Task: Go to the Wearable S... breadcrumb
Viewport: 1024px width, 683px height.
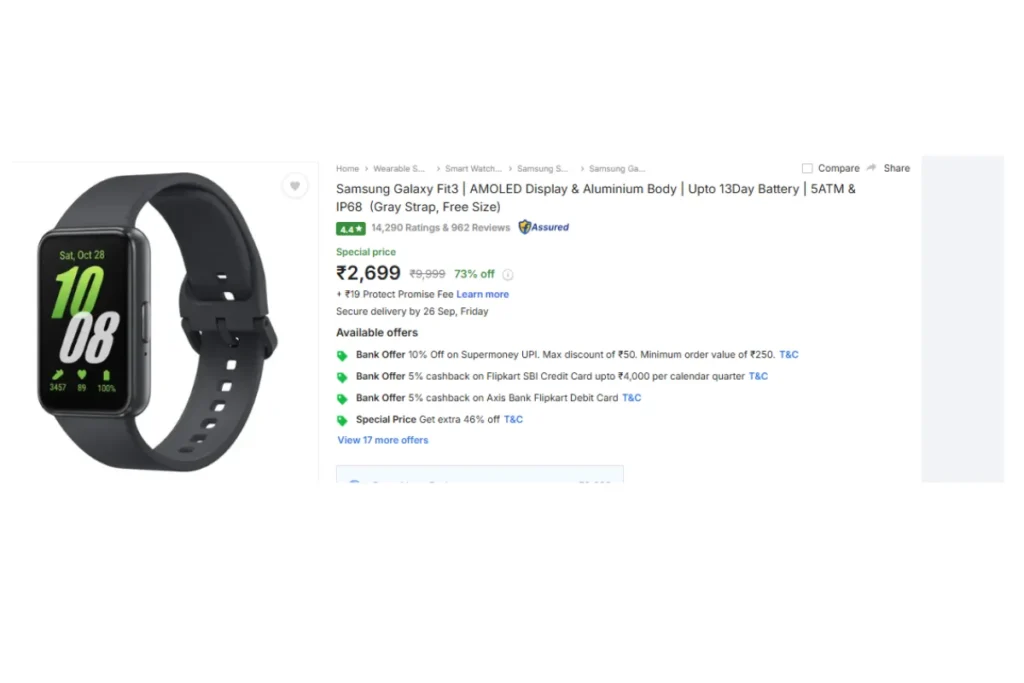Action: [x=399, y=168]
